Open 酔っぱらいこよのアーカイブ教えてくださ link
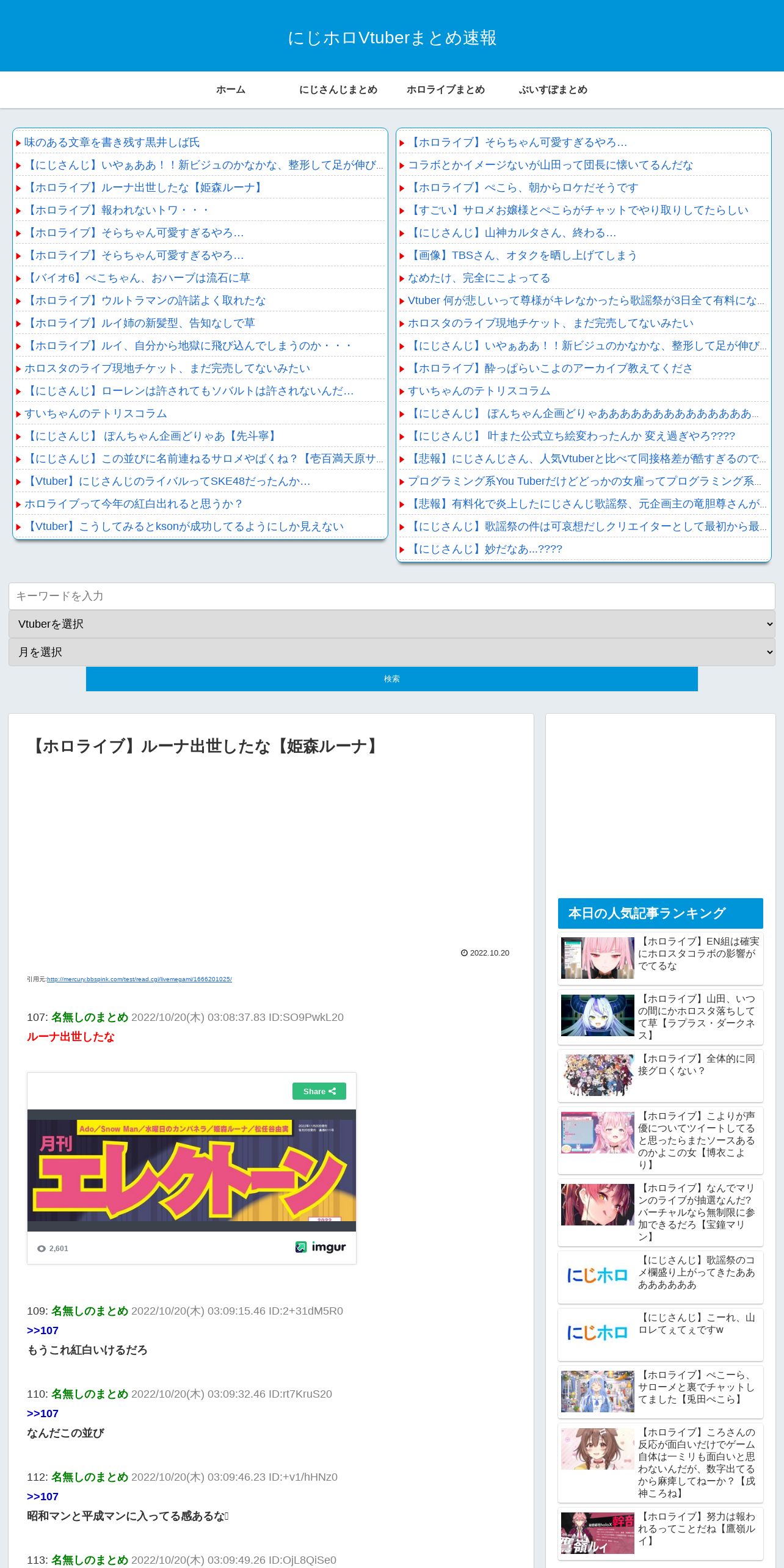Screen dimensions: 784x1568 click(x=551, y=368)
